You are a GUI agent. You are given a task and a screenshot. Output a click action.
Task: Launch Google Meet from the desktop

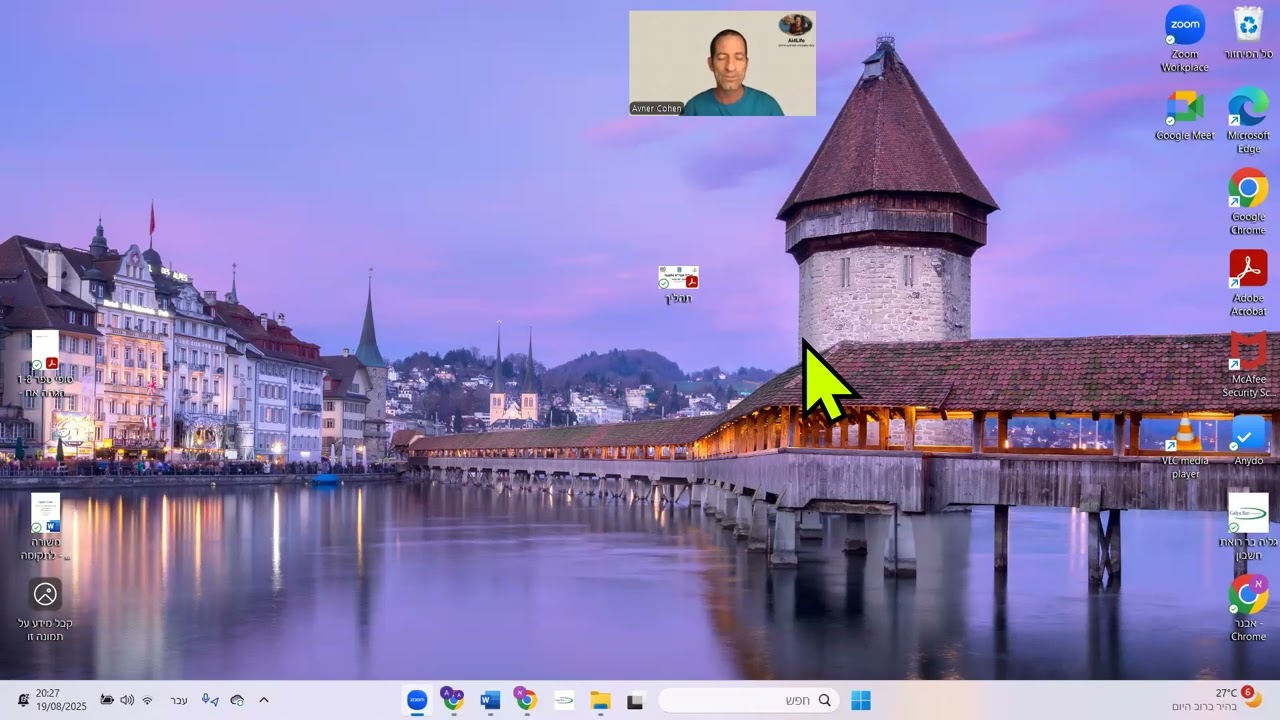pos(1184,114)
